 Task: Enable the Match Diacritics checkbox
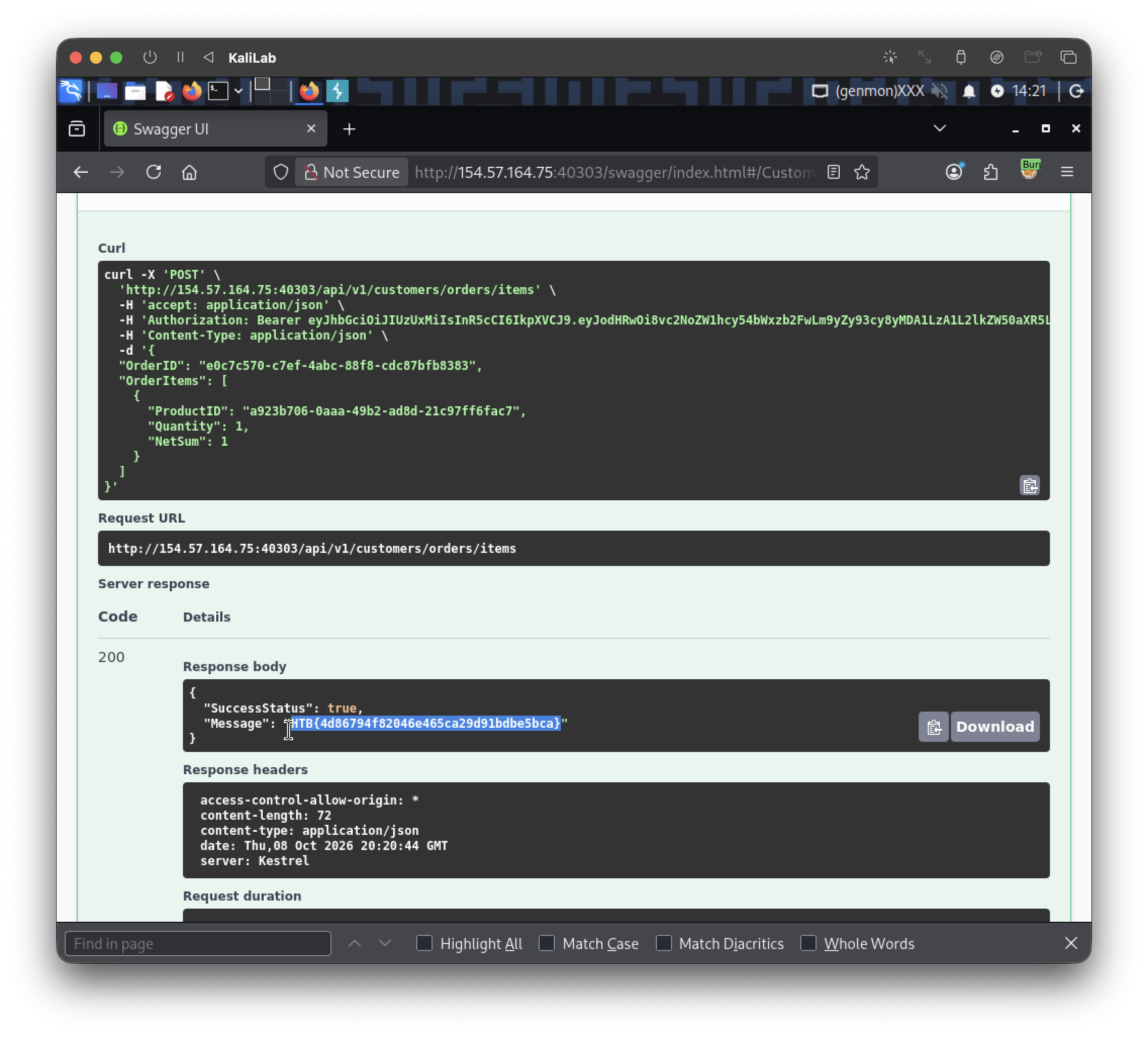[663, 943]
